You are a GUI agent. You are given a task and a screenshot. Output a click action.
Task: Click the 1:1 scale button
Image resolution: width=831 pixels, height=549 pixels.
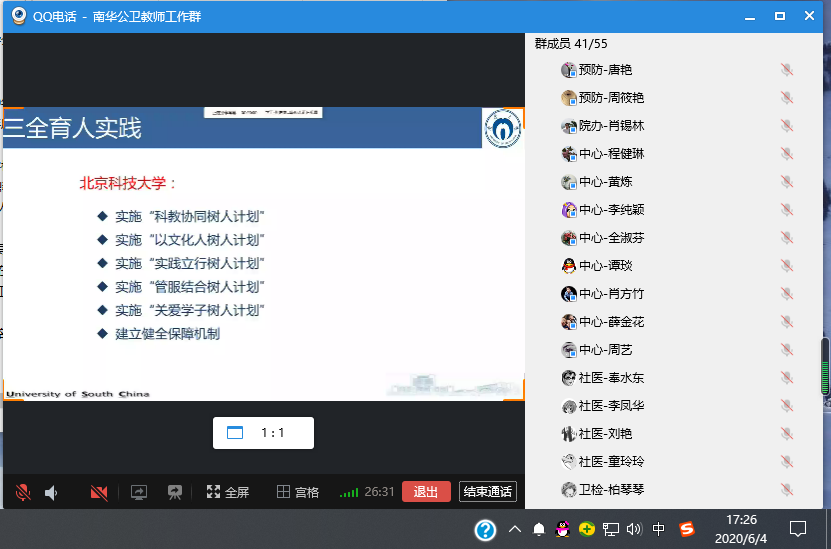pos(263,433)
